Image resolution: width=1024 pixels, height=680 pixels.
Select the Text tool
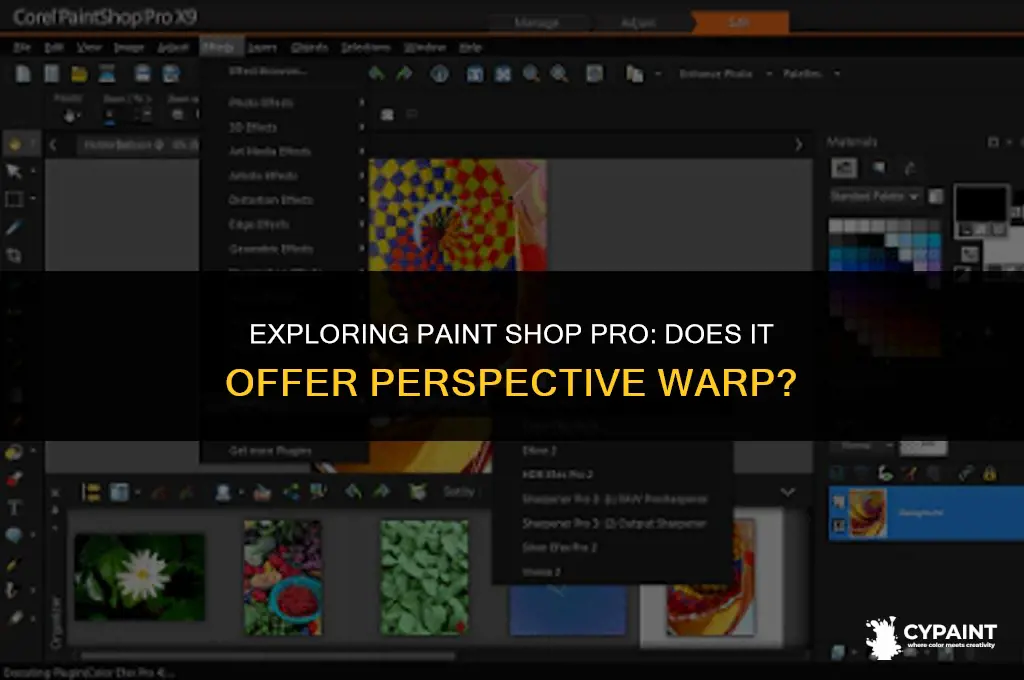click(x=14, y=508)
